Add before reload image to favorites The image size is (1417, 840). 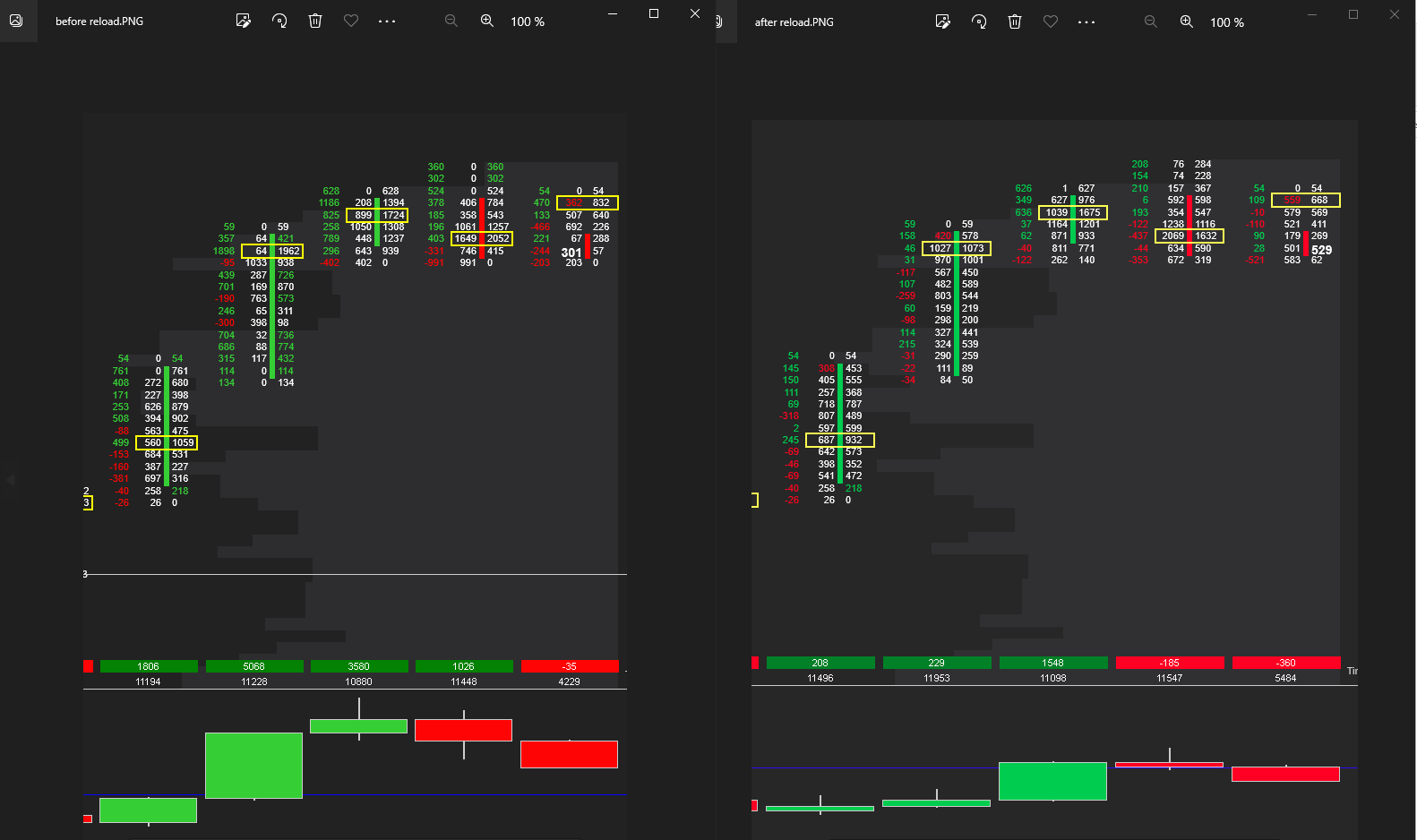tap(351, 21)
